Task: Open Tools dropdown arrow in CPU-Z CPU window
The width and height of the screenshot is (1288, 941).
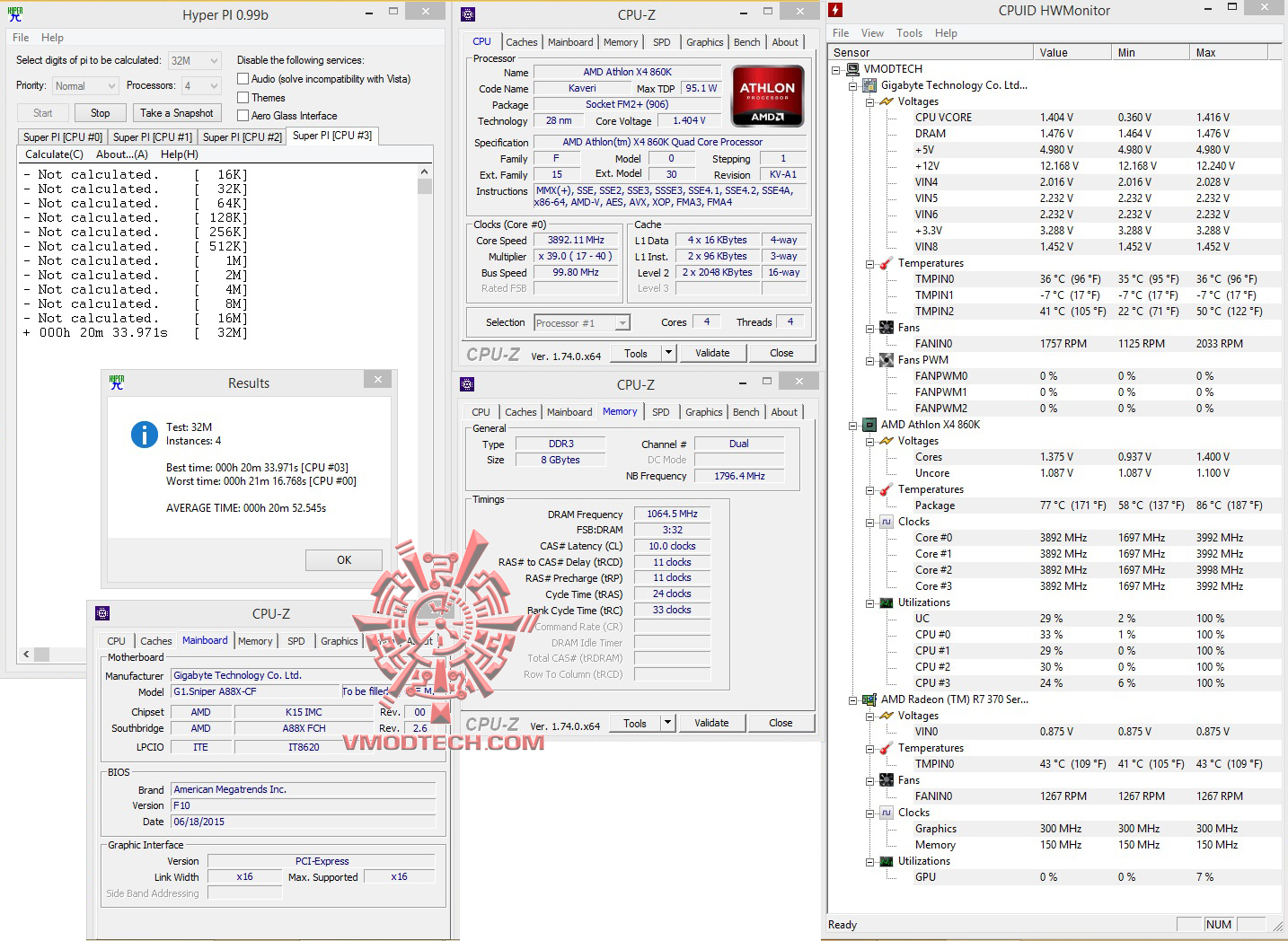Action: 668,353
